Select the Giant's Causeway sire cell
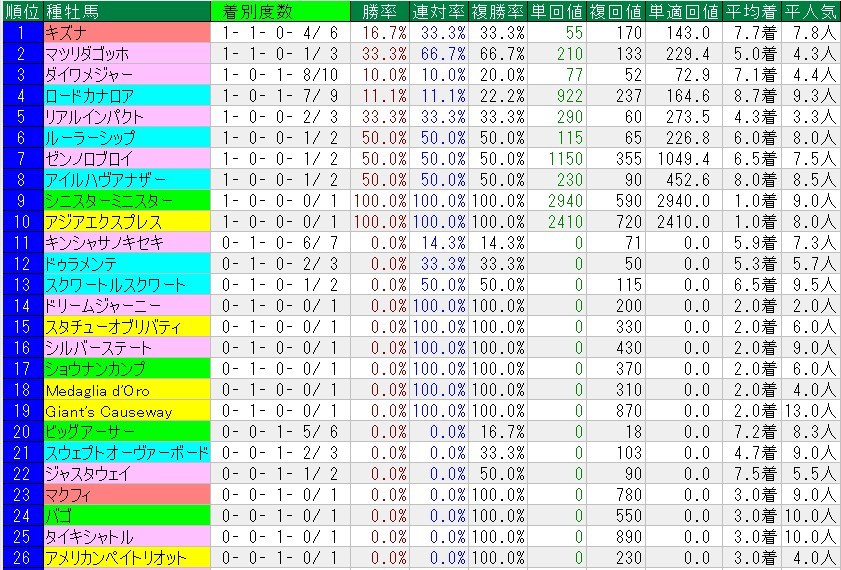Screen dimensions: 841x570 pos(127,411)
